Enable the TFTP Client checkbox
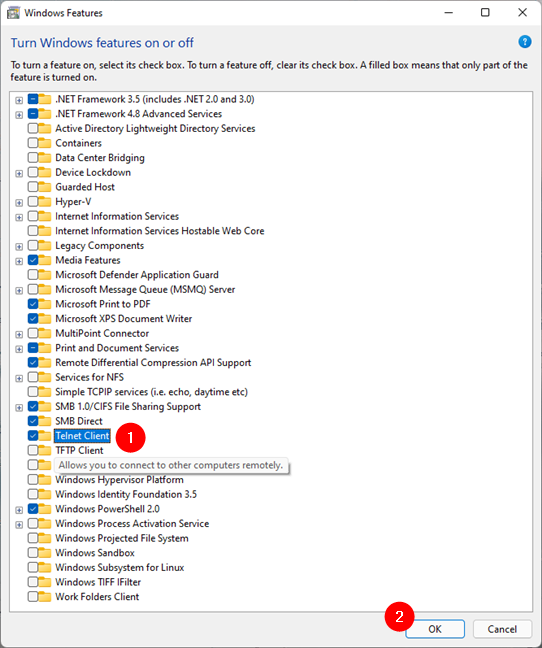The width and height of the screenshot is (542, 648). point(33,450)
